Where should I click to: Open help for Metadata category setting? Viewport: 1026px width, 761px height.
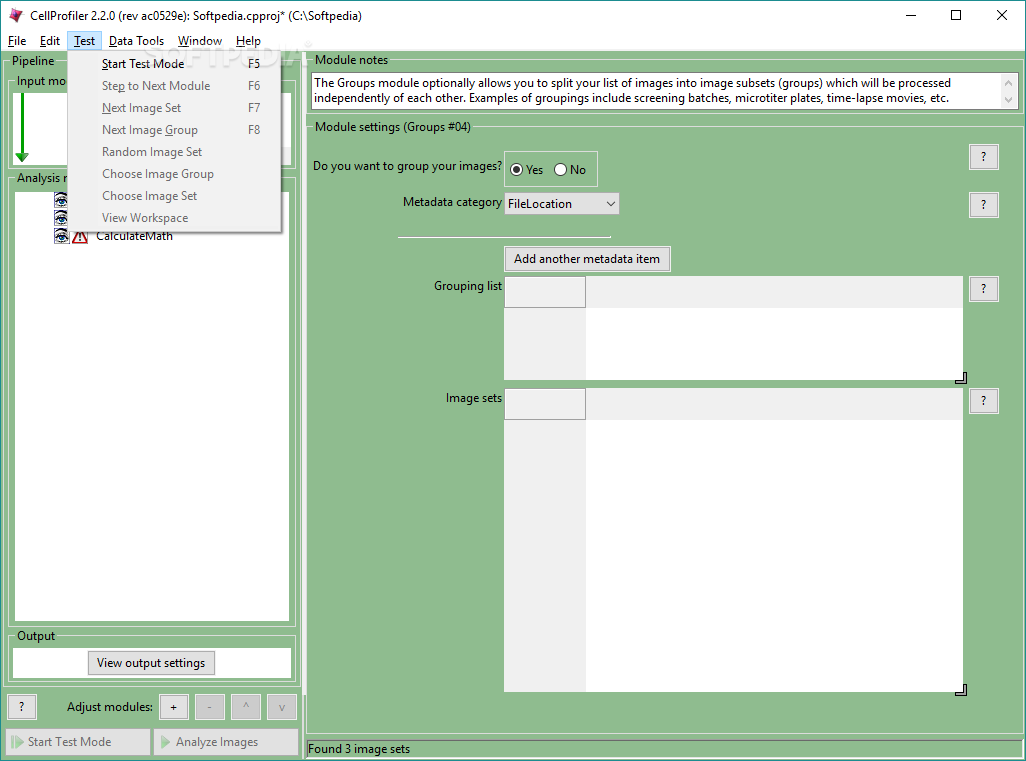983,205
